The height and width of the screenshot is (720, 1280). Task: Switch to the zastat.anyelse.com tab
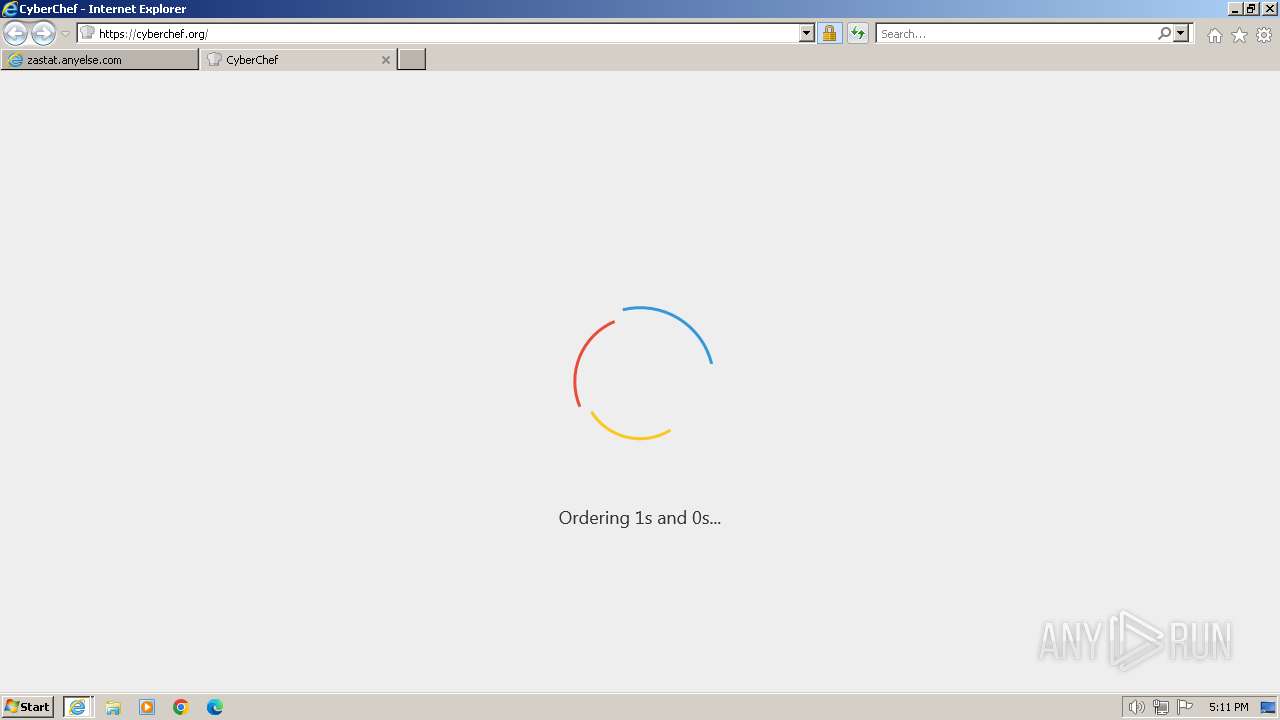[100, 60]
